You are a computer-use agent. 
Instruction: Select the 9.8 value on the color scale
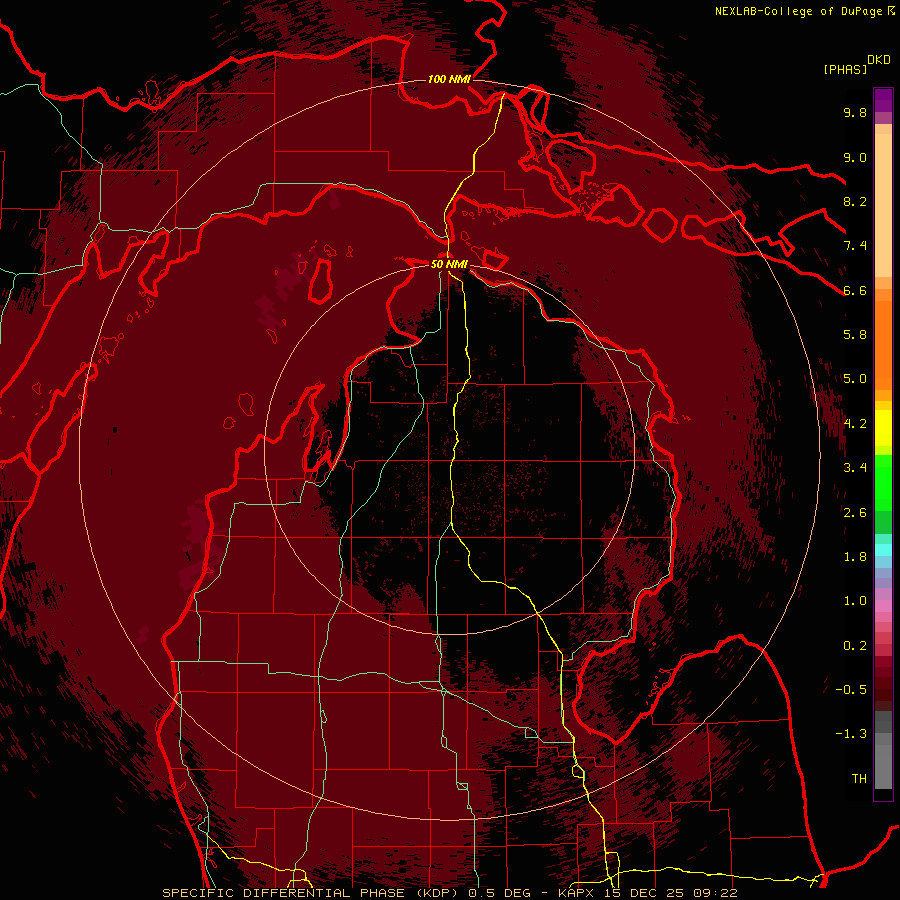click(x=855, y=112)
